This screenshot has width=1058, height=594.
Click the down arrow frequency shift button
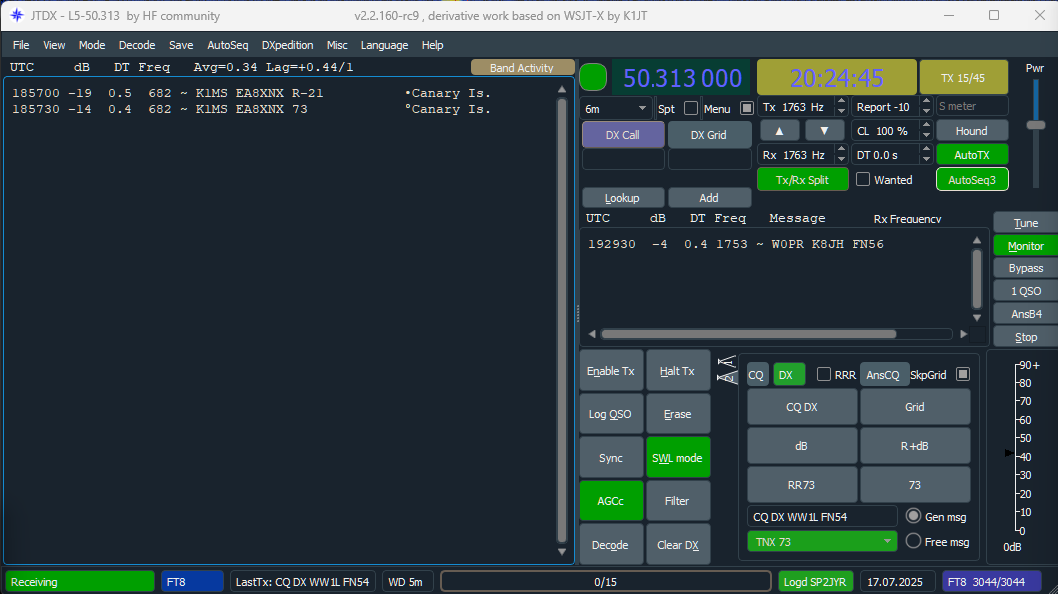tap(824, 130)
